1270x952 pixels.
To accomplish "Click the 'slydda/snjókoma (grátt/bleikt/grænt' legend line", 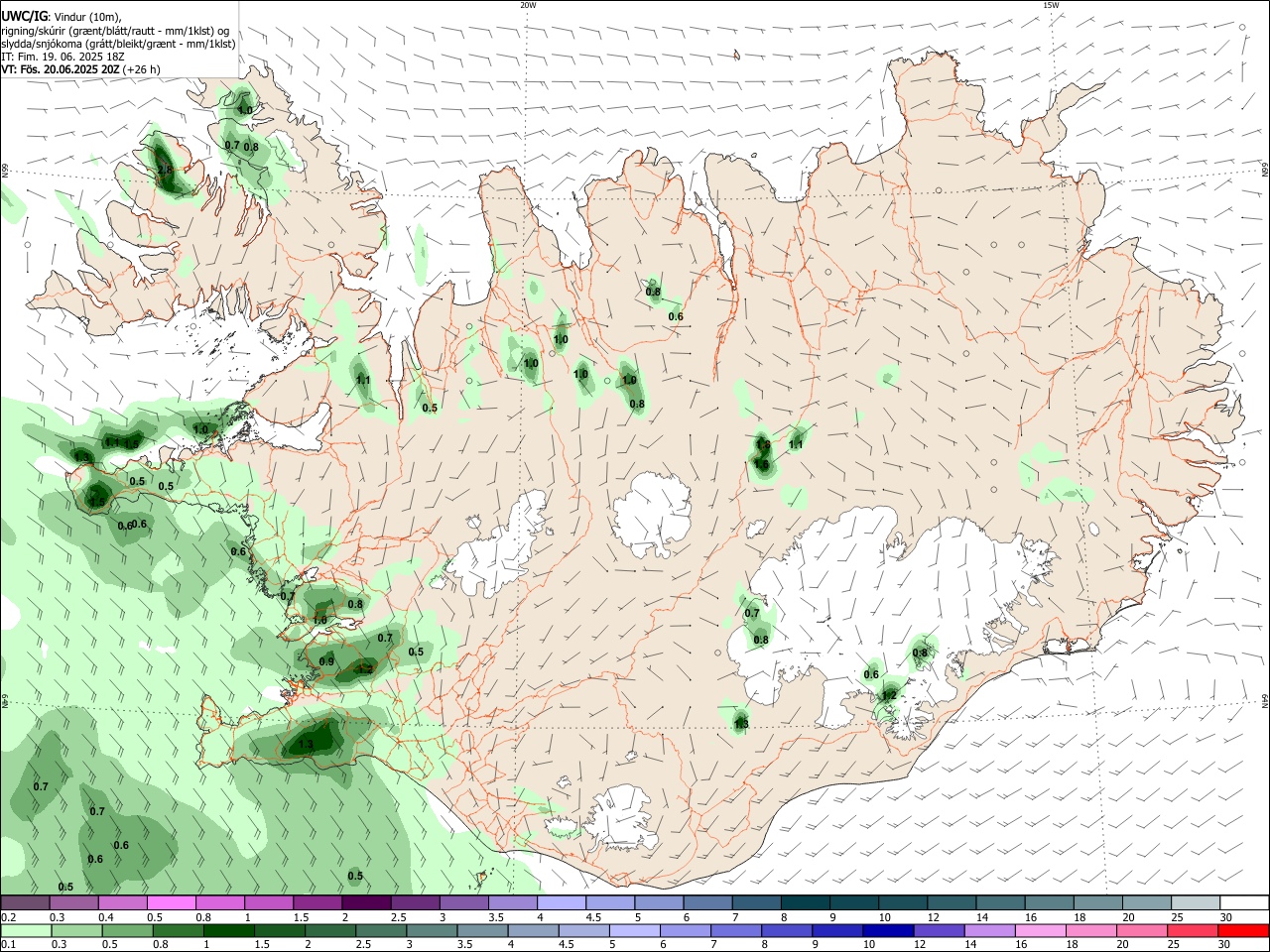I will click(x=118, y=44).
